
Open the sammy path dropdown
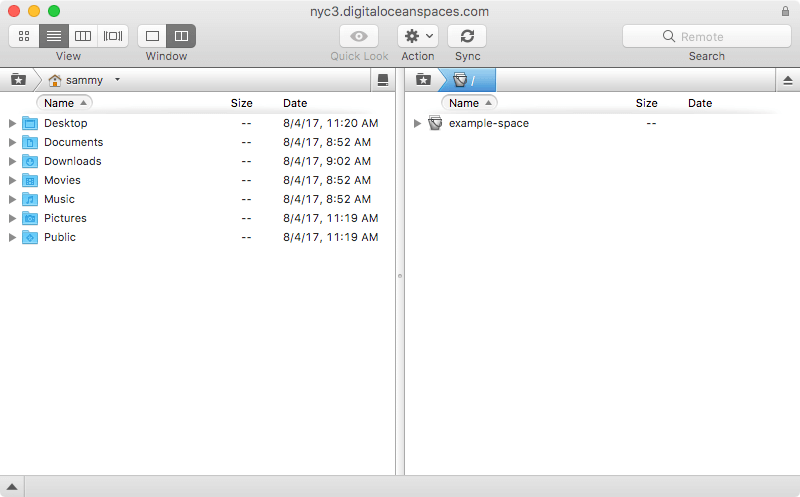[117, 80]
